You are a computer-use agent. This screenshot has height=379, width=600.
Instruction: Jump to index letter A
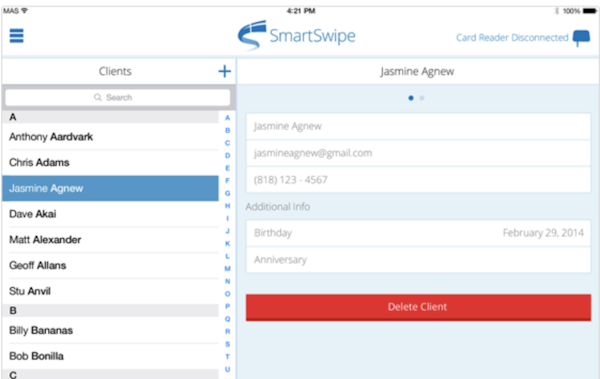[227, 118]
